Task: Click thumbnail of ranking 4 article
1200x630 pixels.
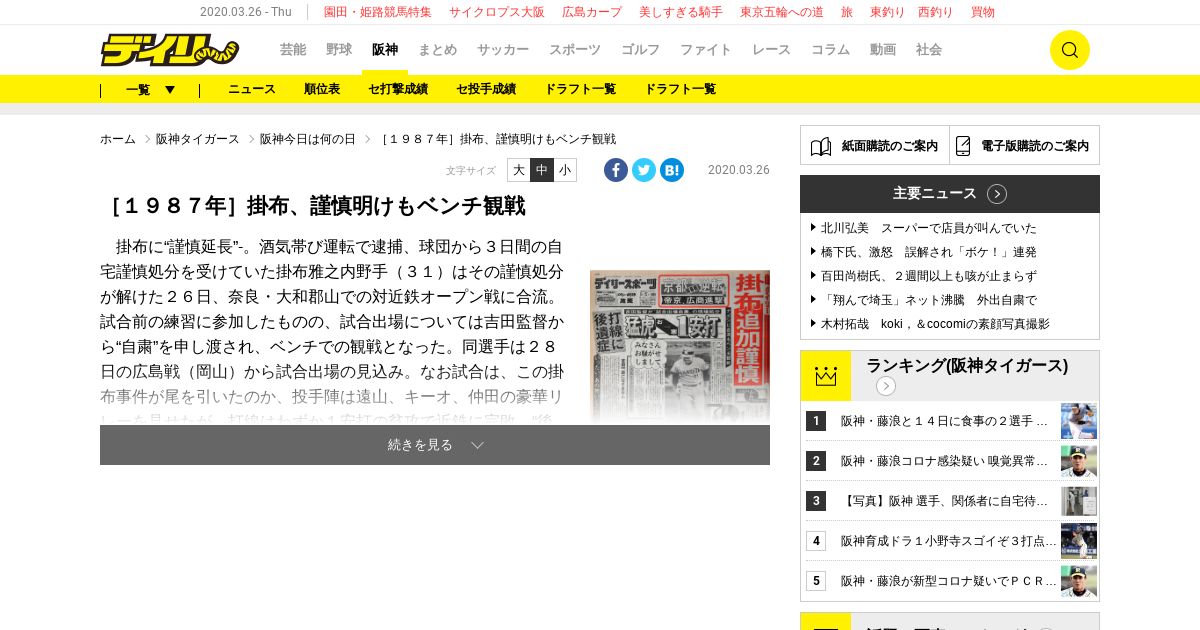Action: (1079, 541)
